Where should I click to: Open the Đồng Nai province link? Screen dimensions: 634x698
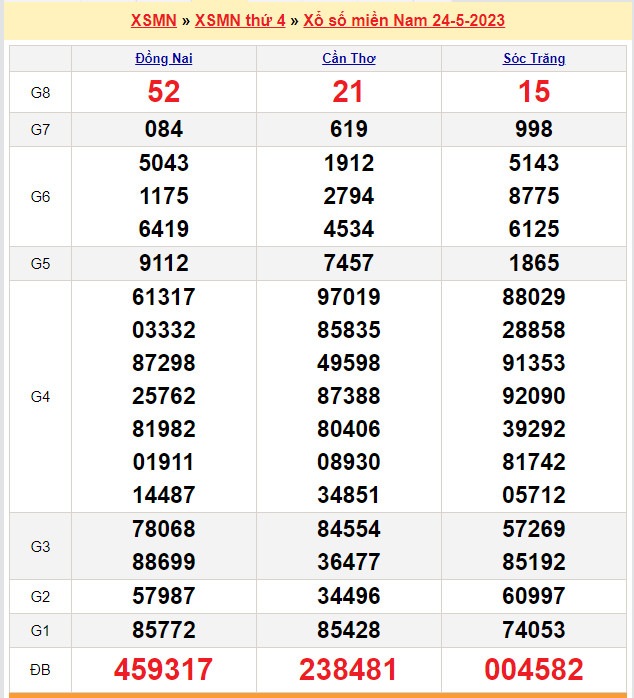(164, 58)
